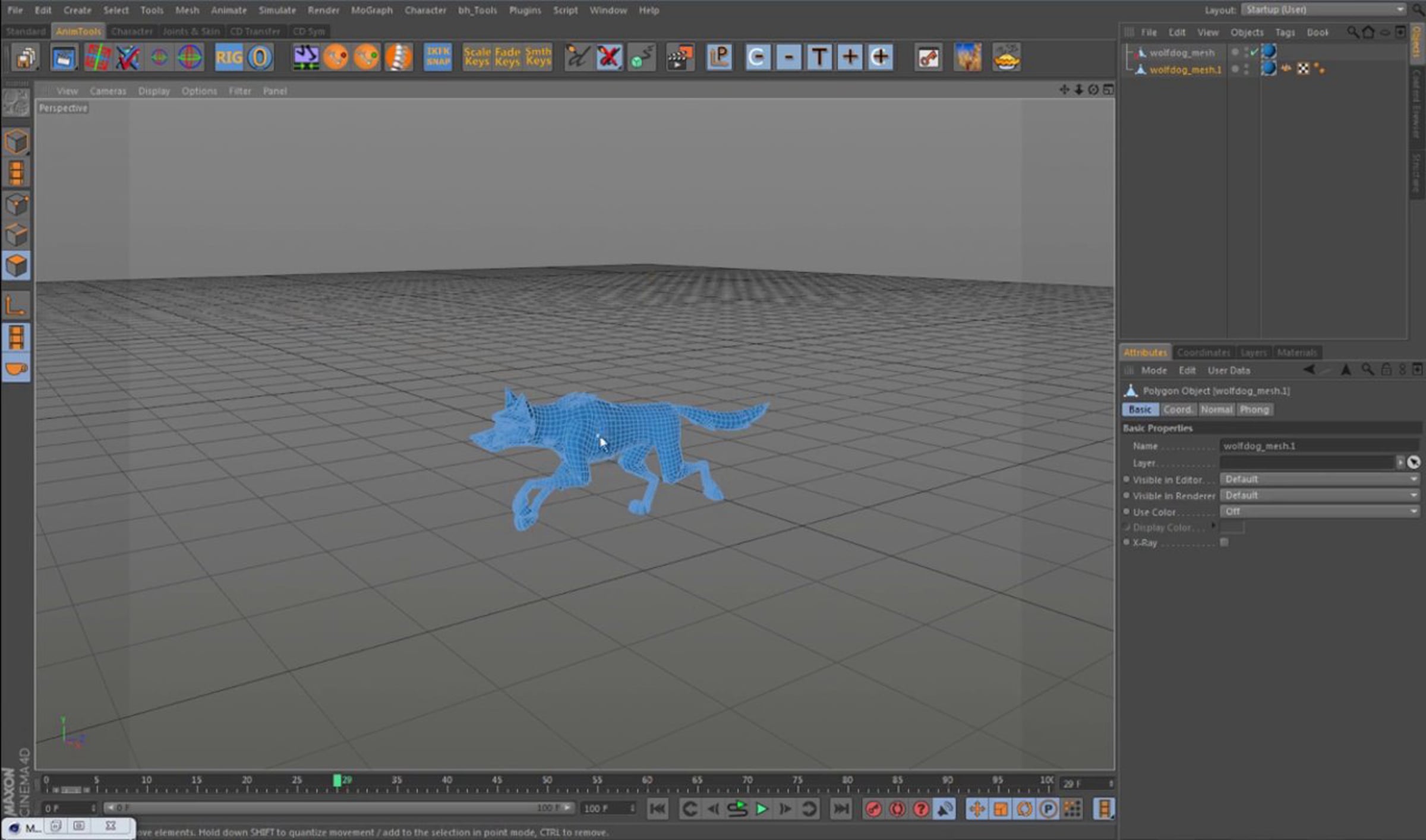Toggle visibility dots for wolfdog_mesh.1

click(1246, 70)
